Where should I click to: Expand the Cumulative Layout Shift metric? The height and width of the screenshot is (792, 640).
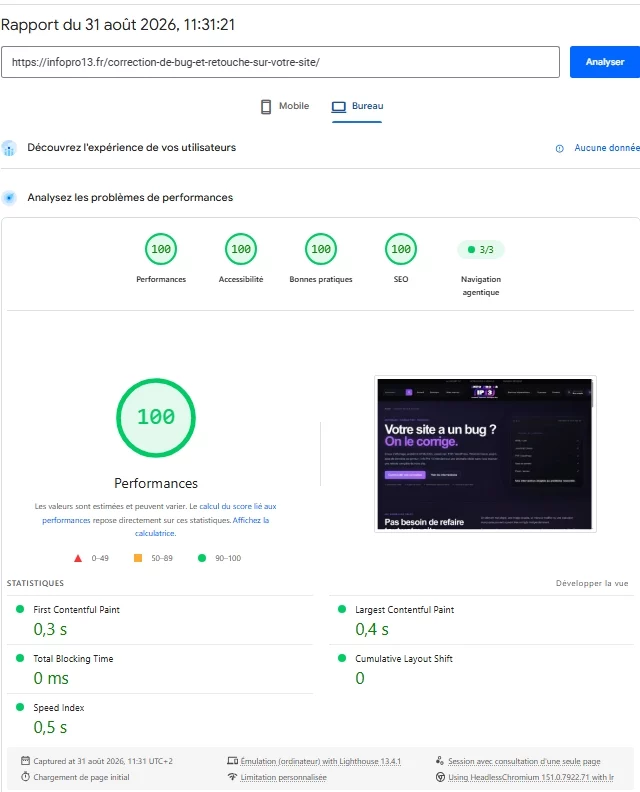coord(481,669)
